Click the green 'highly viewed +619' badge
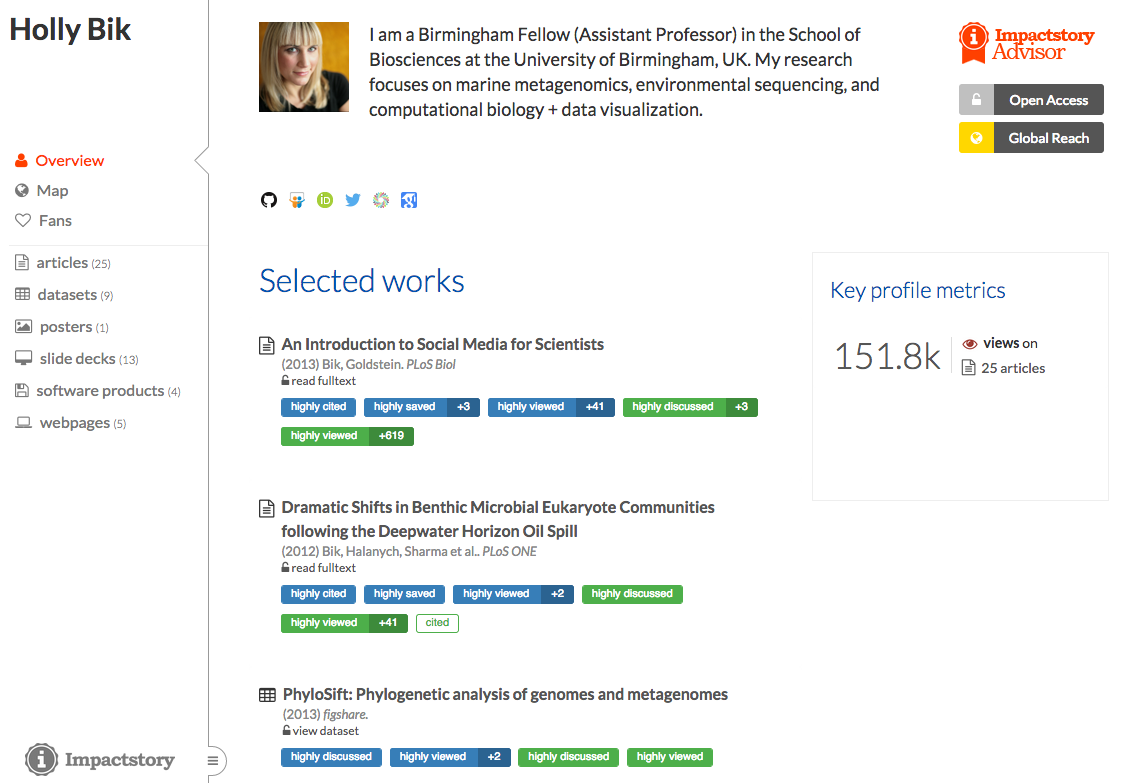This screenshot has width=1136, height=783. pyautogui.click(x=347, y=436)
